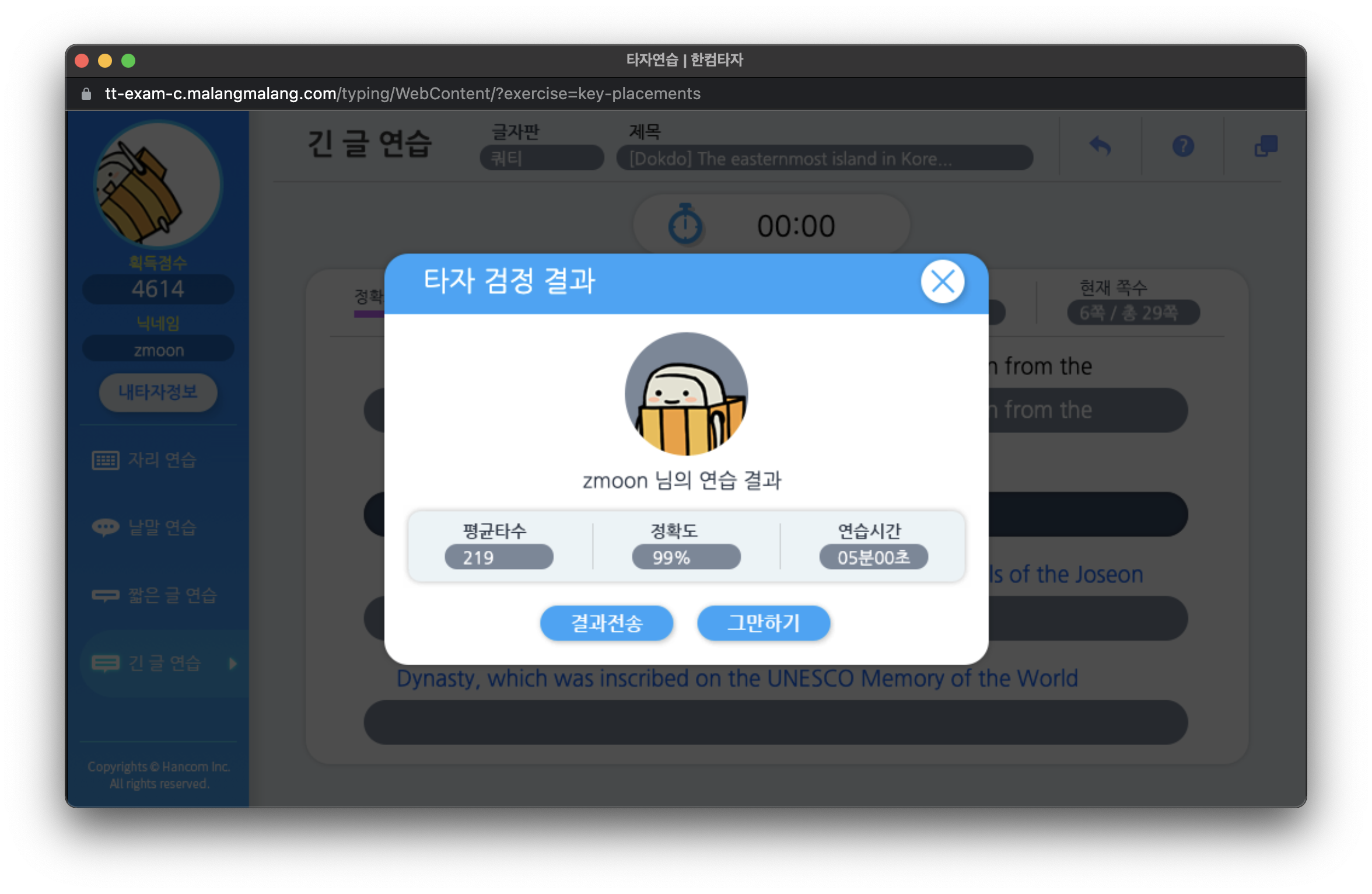Click the keyboard icon for 자리 연습
The height and width of the screenshot is (894, 1372).
pyautogui.click(x=106, y=460)
